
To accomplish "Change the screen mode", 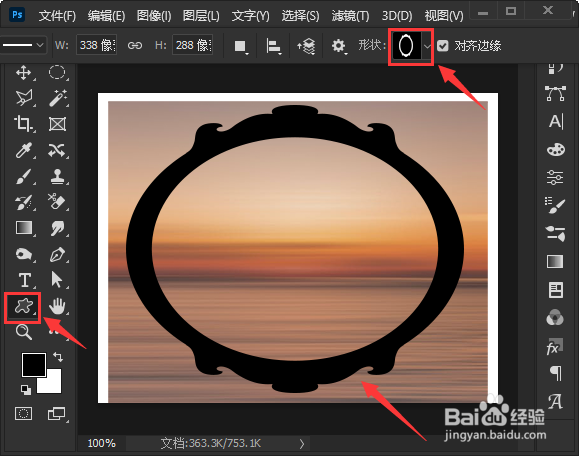I will 56,414.
